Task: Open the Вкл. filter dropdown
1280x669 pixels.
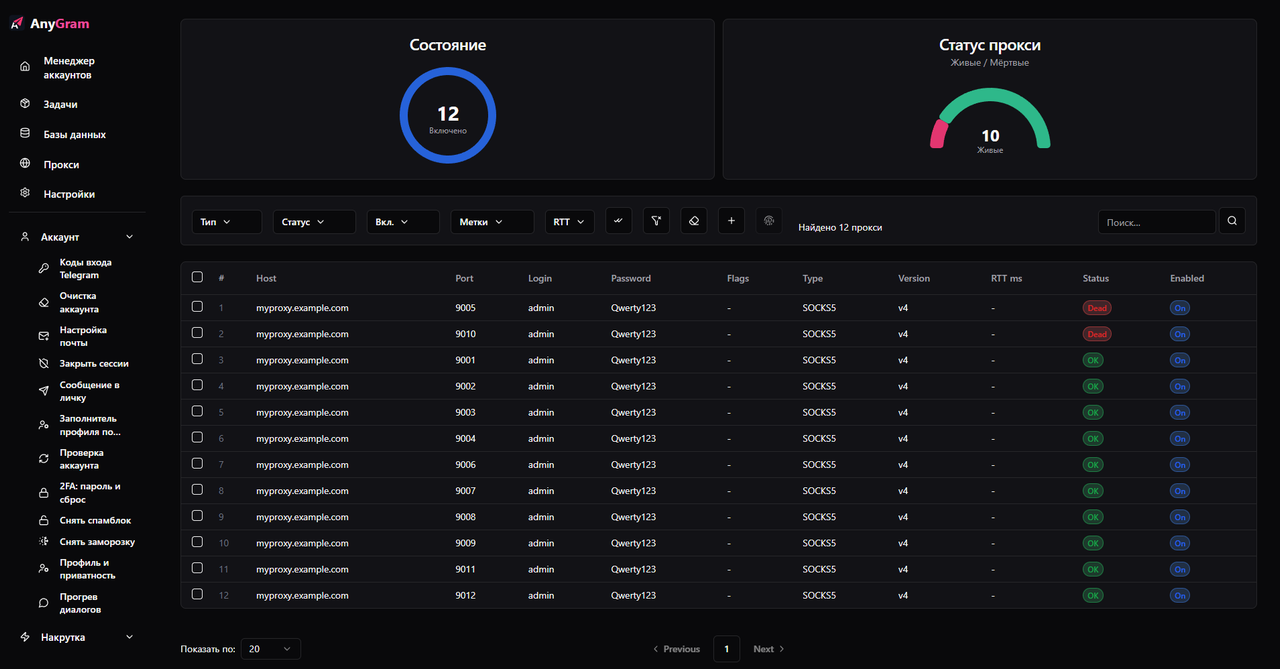Action: [x=403, y=222]
